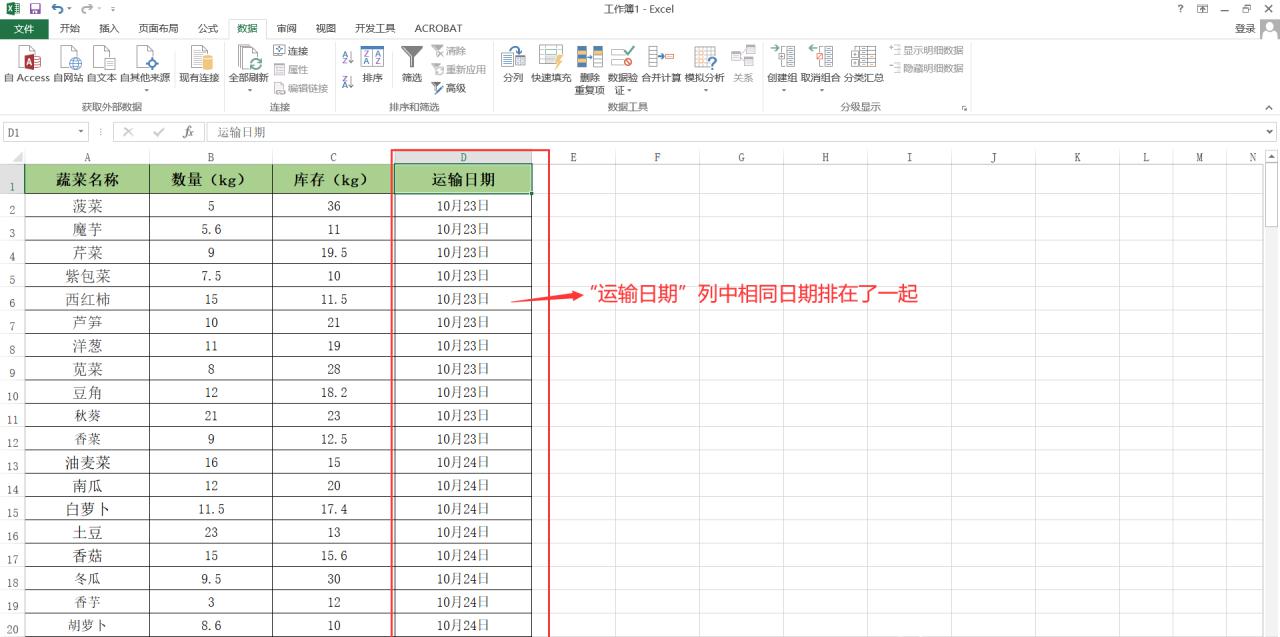Click Flash Fill (快速填充)
1280x637 pixels.
coord(551,65)
